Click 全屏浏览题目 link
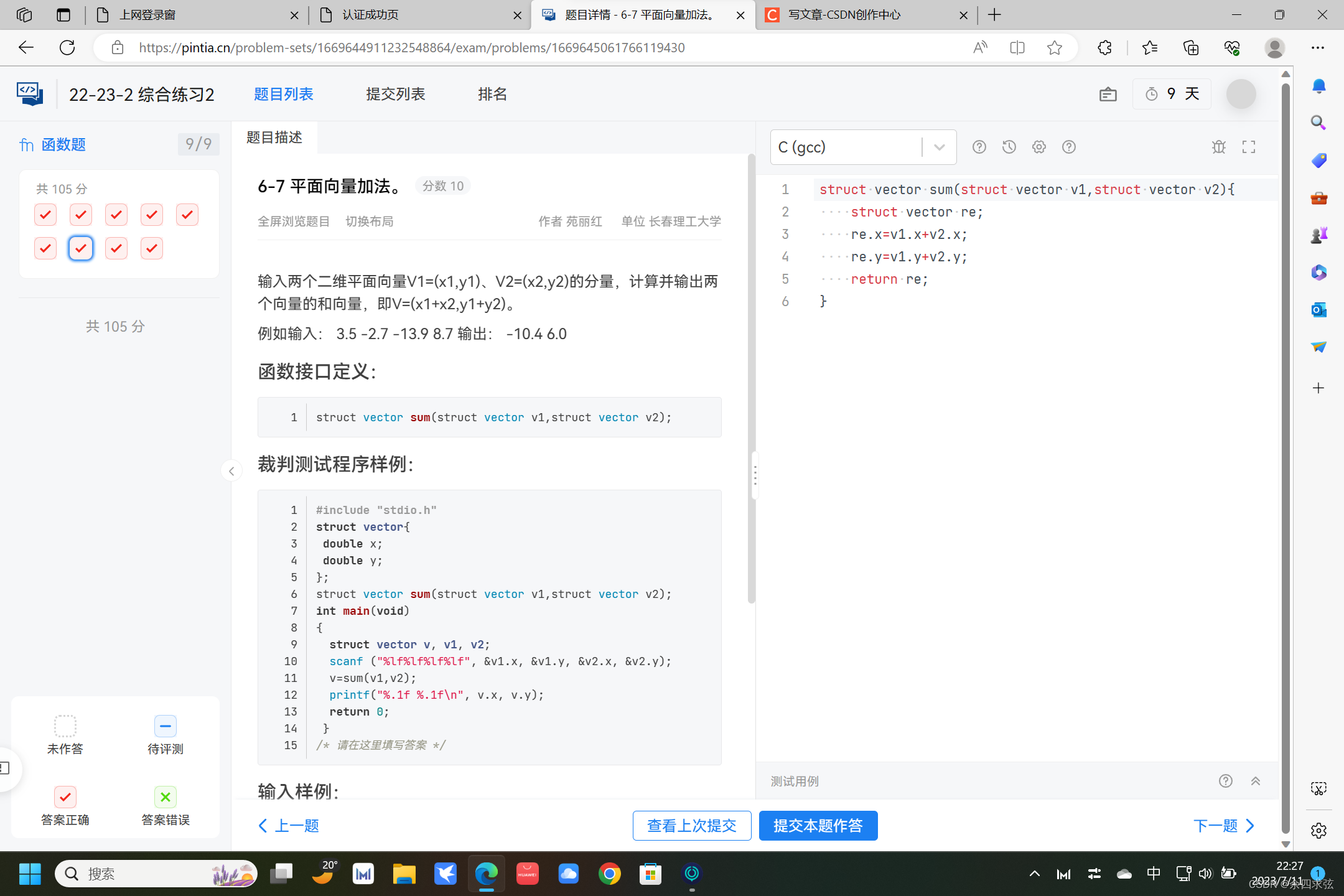This screenshot has height=896, width=1344. (x=294, y=222)
